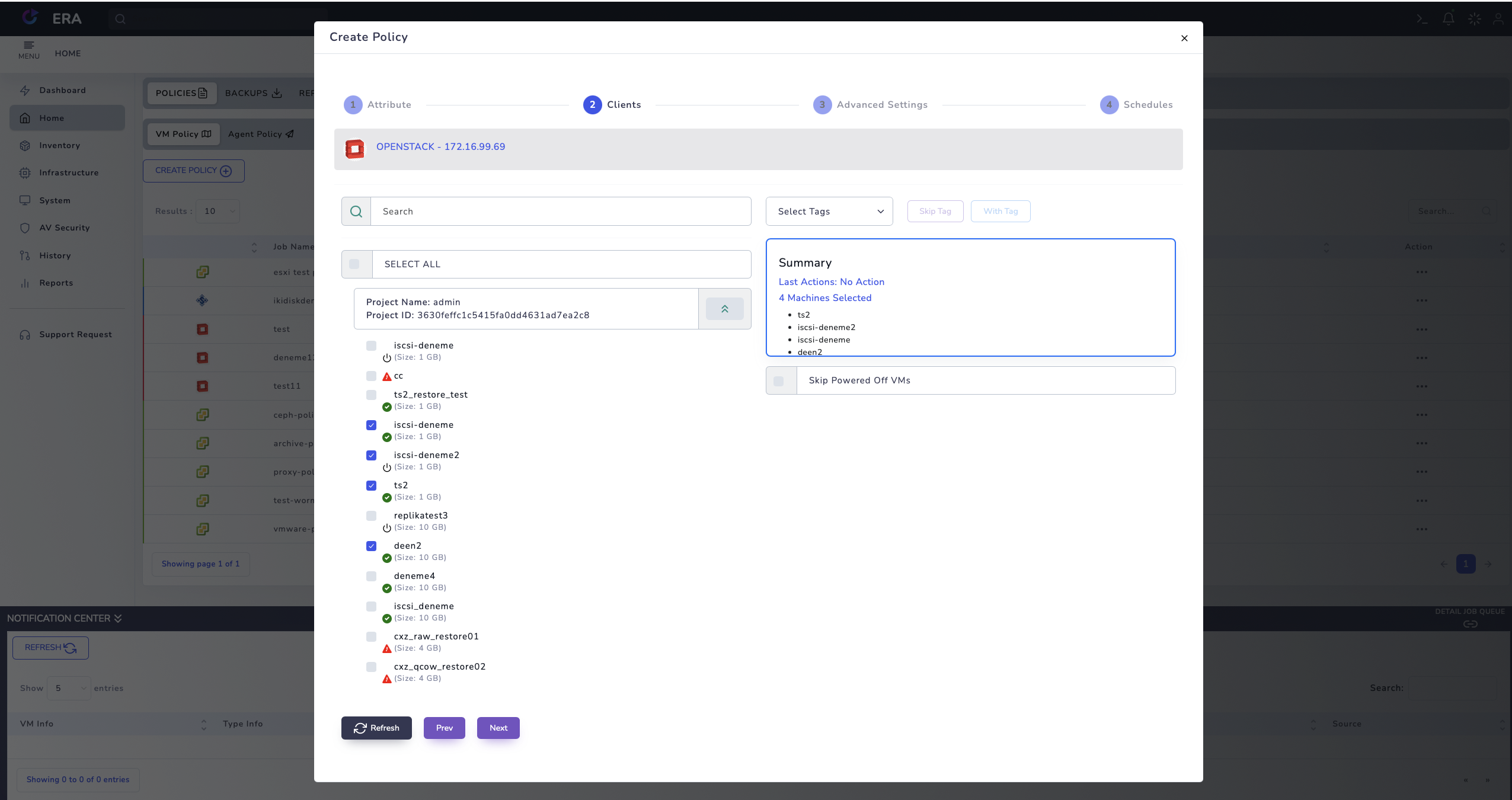Open the Results count dropdown
The width and height of the screenshot is (1512, 800).
[x=217, y=211]
